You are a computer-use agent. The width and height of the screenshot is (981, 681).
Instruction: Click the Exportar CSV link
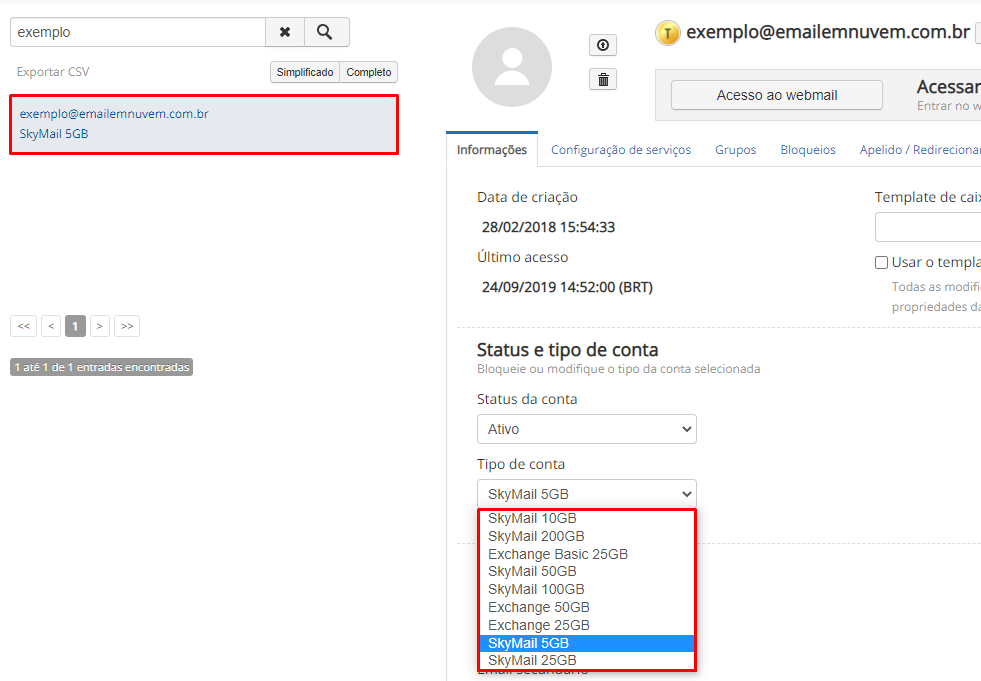click(x=53, y=72)
